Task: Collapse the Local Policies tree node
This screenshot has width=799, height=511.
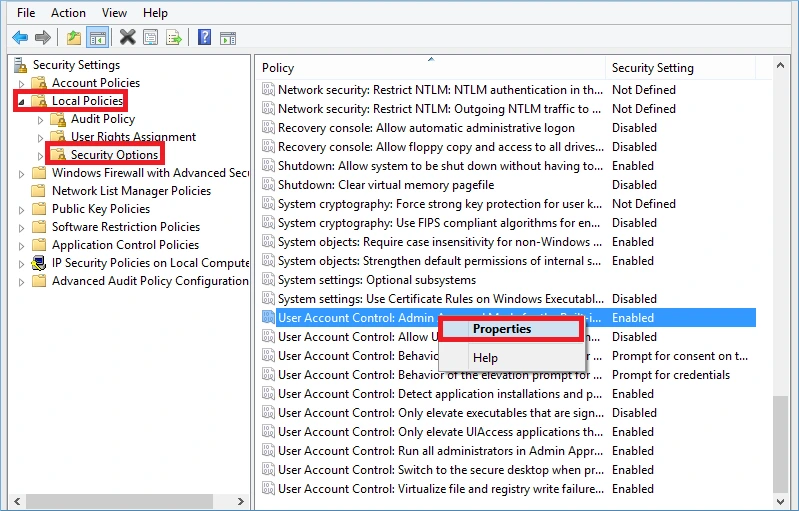Action: click(22, 102)
